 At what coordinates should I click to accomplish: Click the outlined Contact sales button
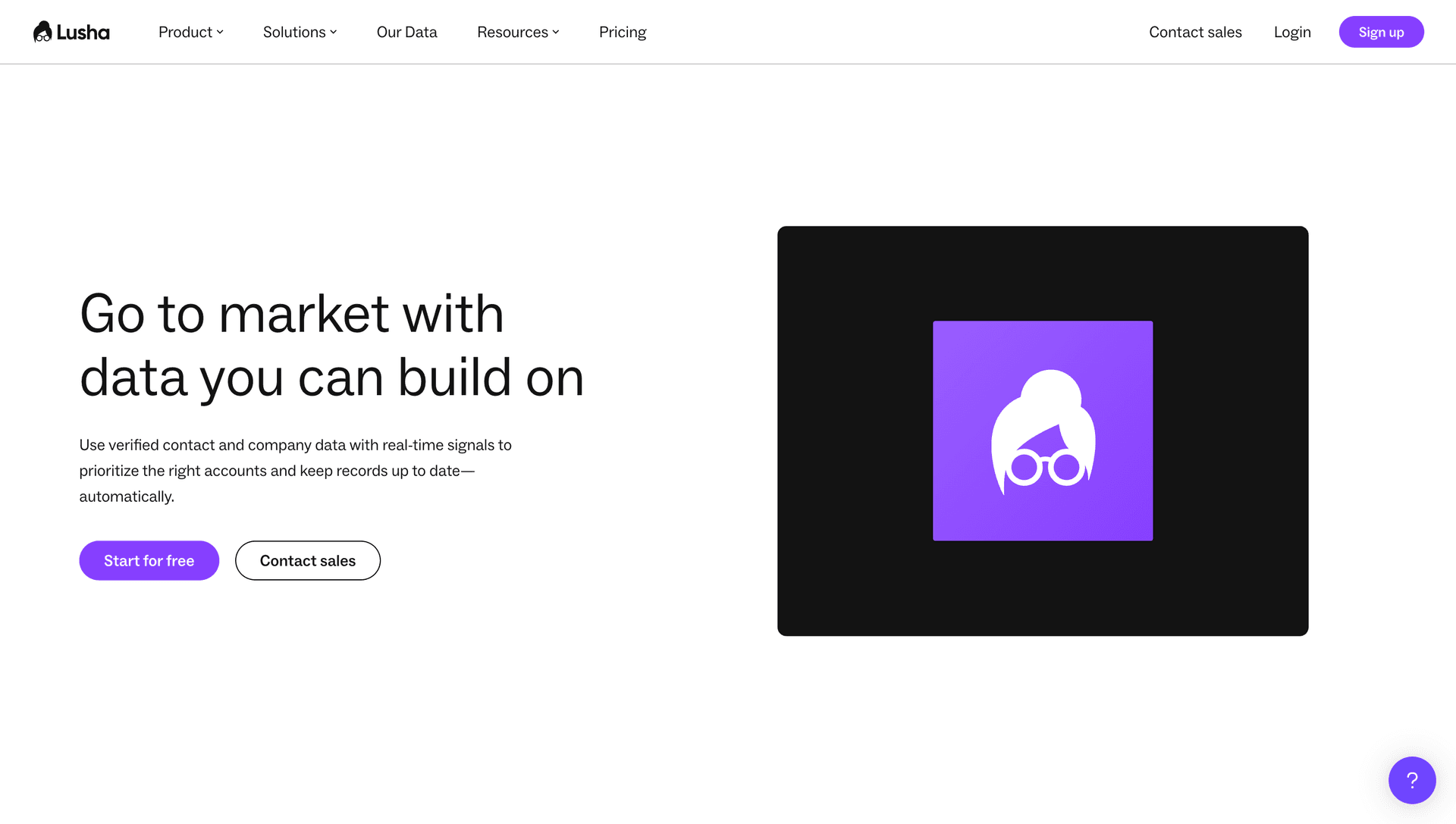307,560
